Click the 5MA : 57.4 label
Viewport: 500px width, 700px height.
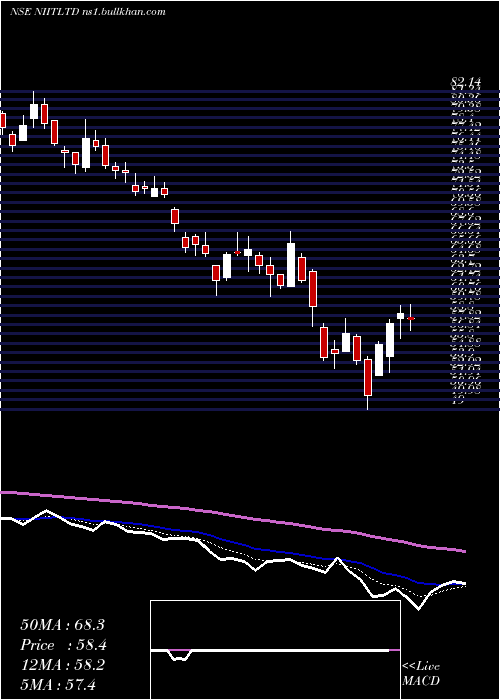point(58,684)
